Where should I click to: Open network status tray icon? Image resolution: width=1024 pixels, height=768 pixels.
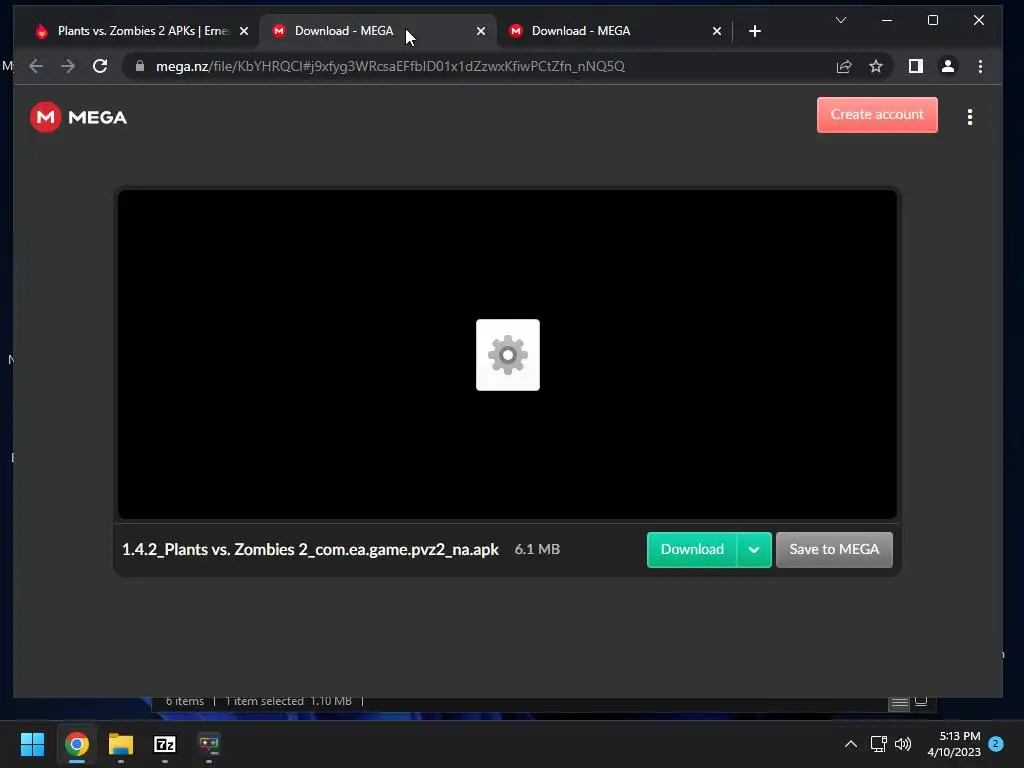[878, 744]
